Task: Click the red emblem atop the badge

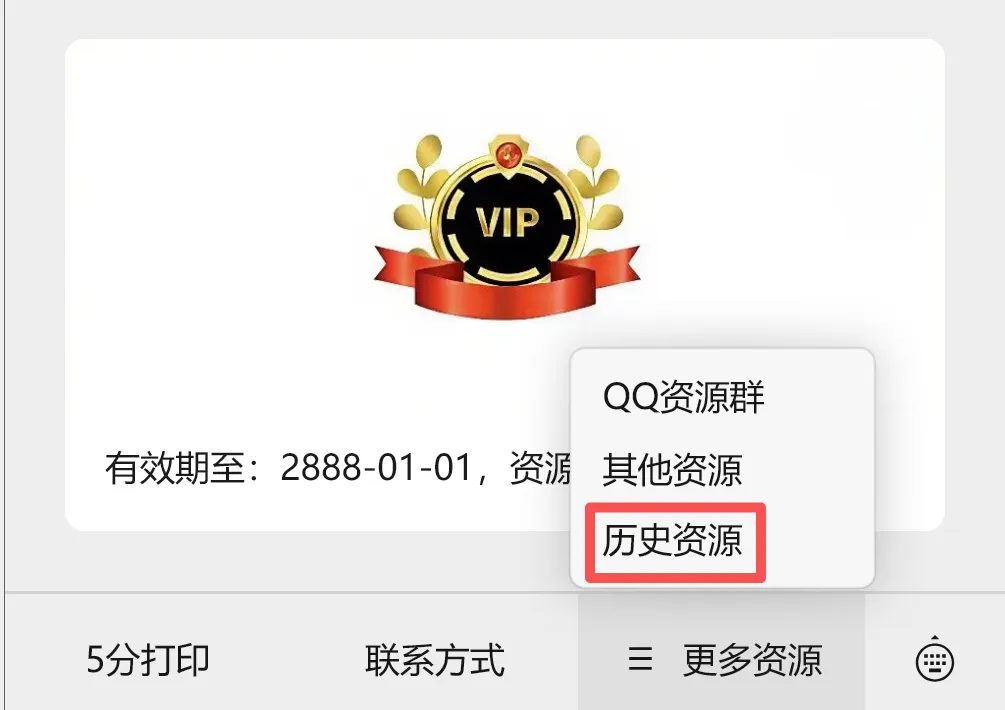Action: point(508,154)
